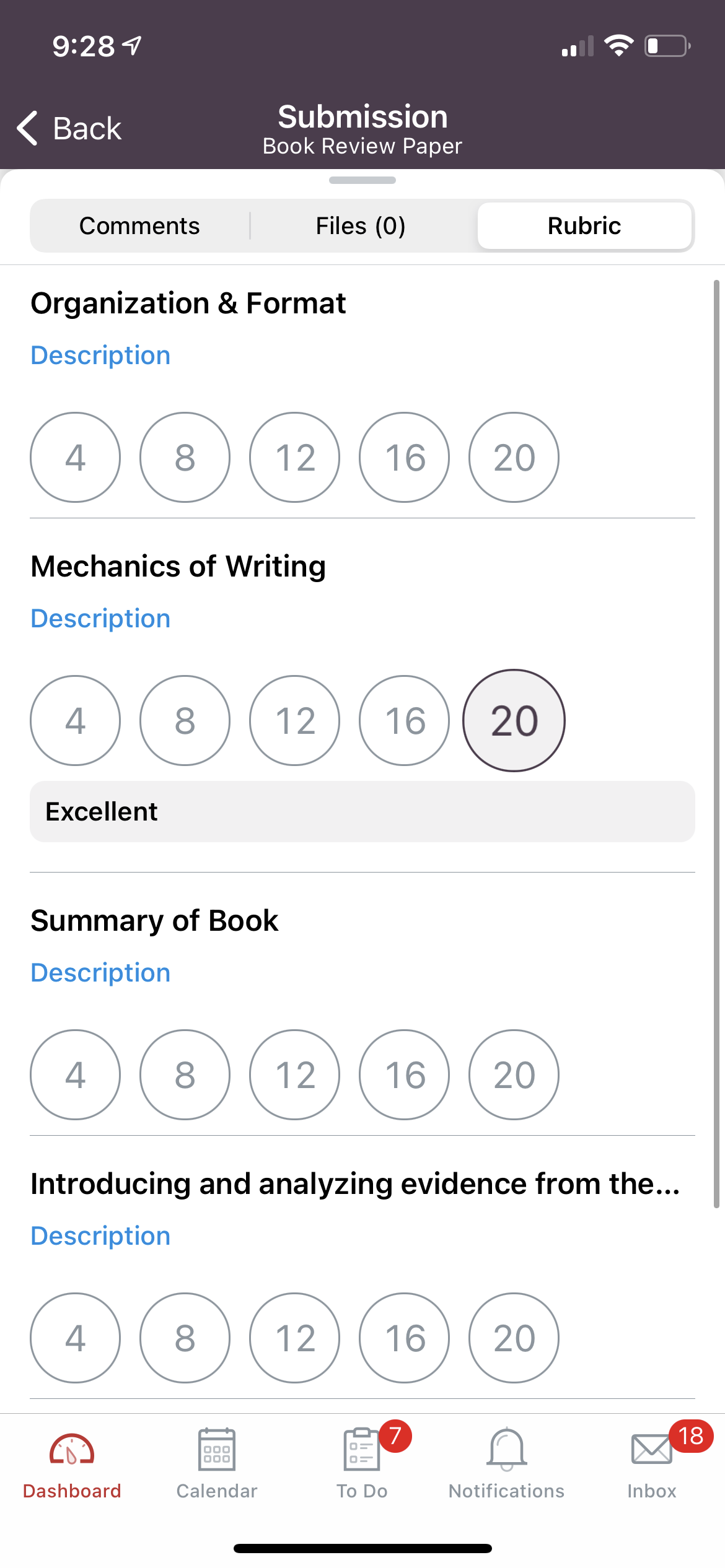The image size is (725, 1568).
Task: Open the To Do clipboard icon
Action: tap(361, 1449)
